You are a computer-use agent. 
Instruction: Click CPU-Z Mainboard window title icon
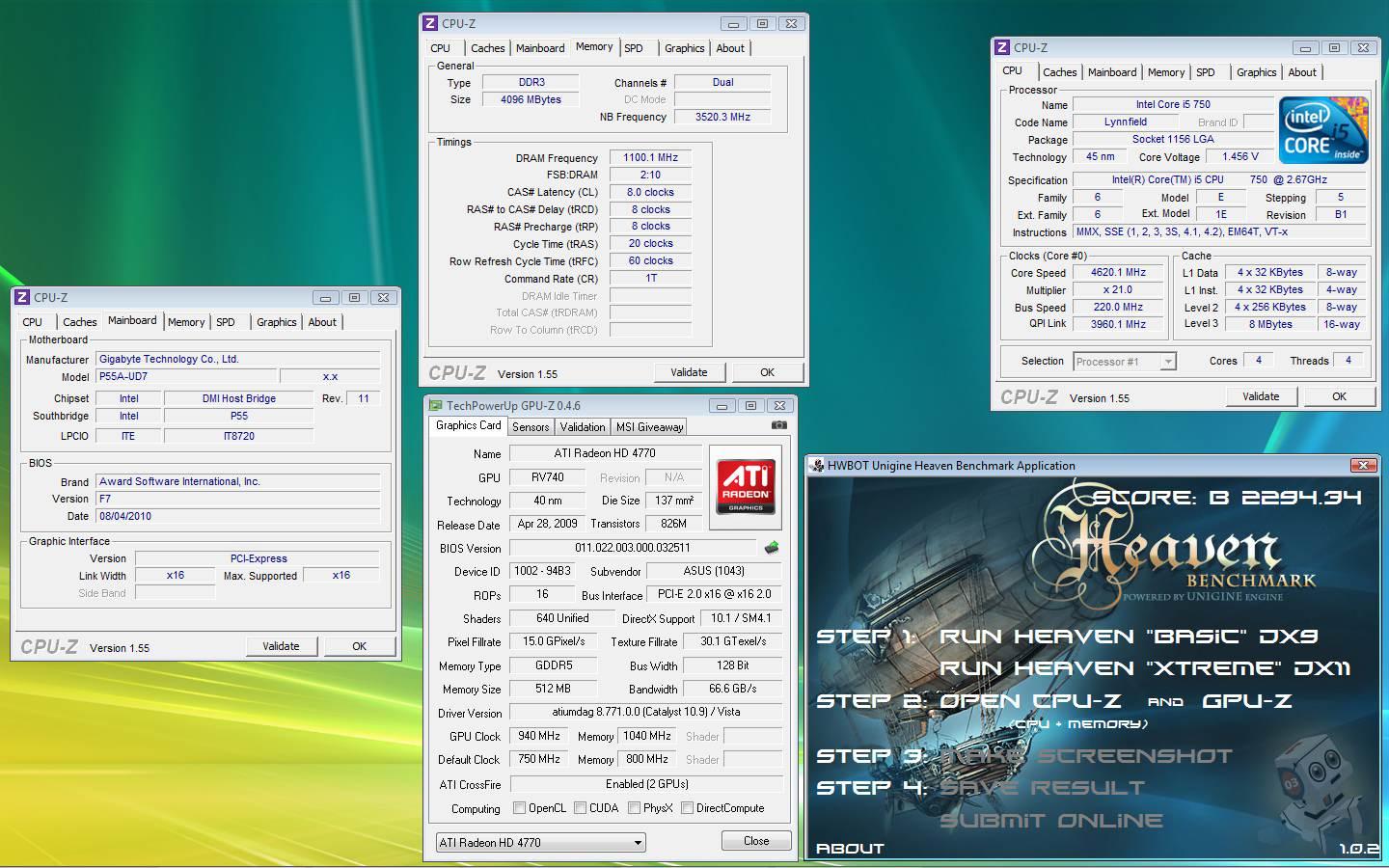(22, 298)
